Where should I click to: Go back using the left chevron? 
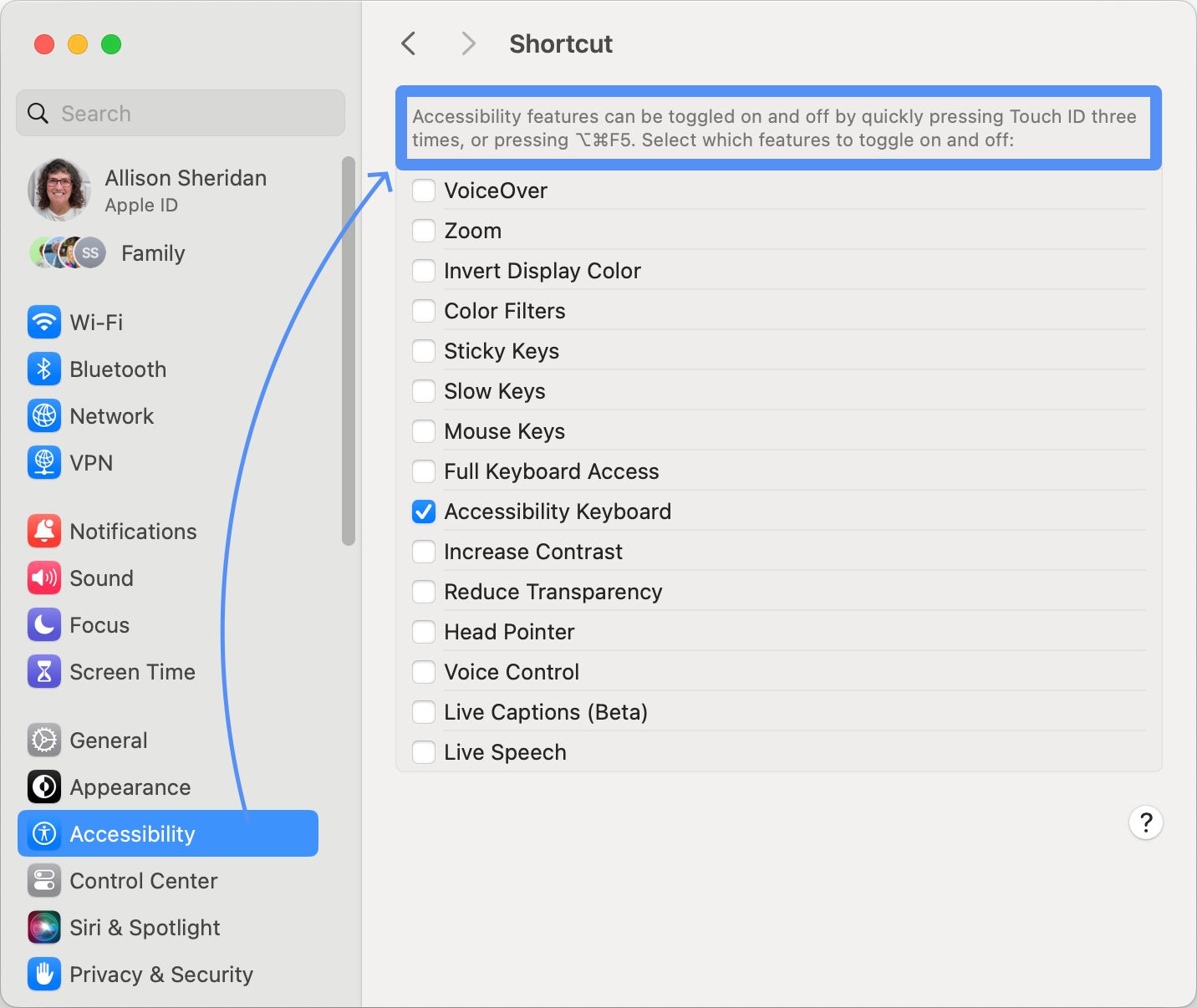click(x=409, y=43)
